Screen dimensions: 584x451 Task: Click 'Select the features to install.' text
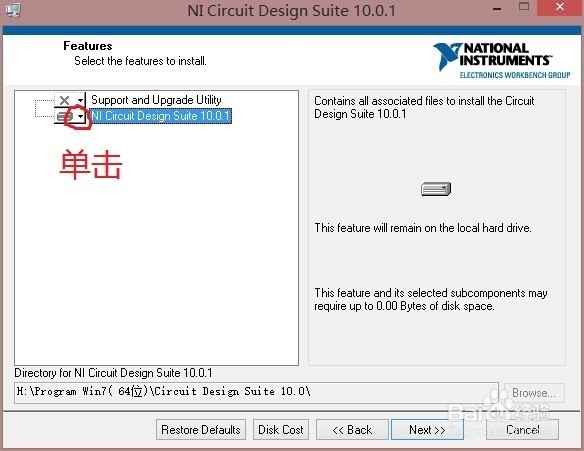click(x=140, y=61)
